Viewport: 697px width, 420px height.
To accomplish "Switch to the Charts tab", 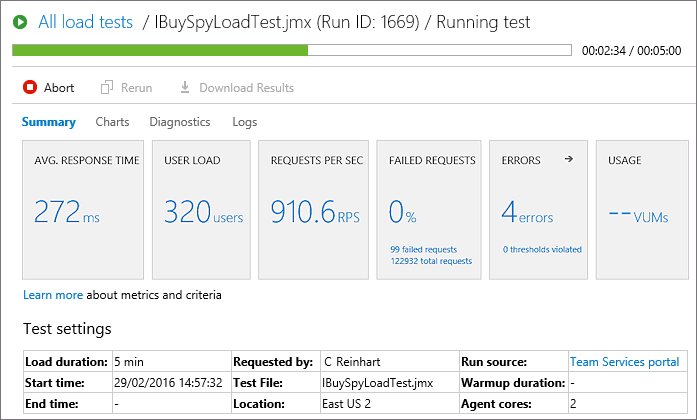I will pos(112,122).
